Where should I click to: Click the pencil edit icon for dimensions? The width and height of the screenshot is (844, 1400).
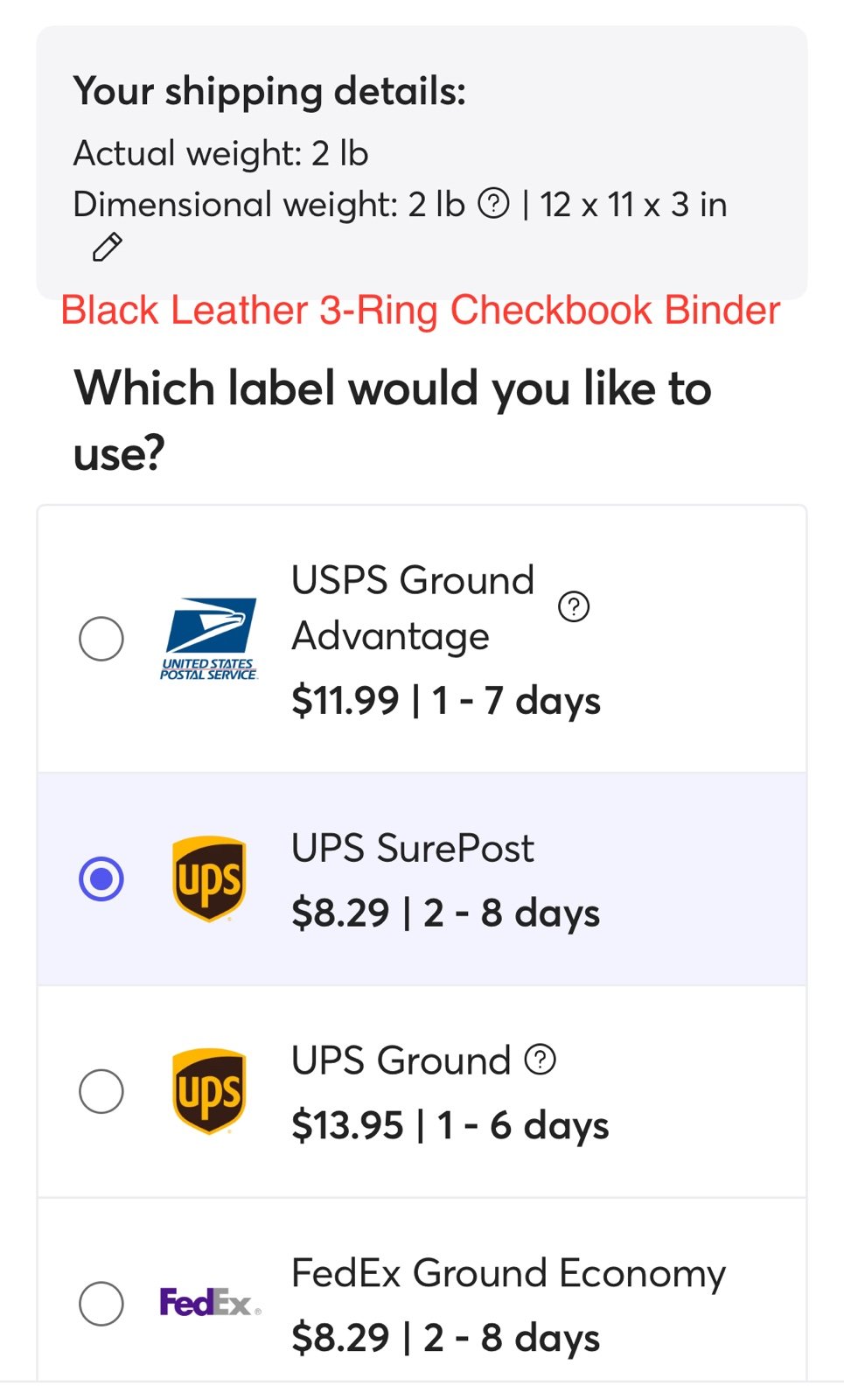(x=107, y=248)
